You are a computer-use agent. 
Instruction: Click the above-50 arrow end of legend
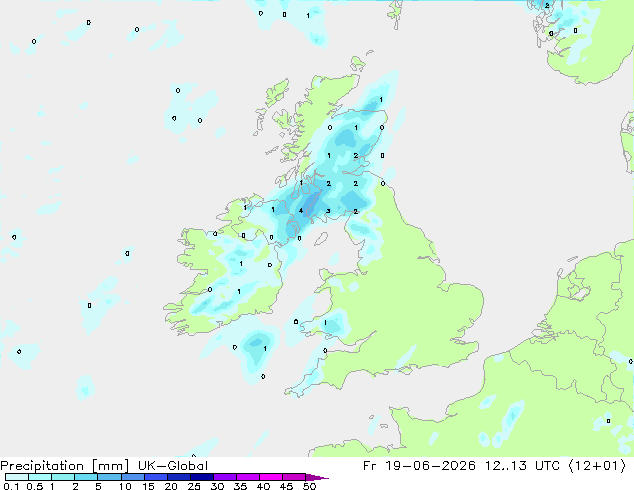tap(317, 477)
